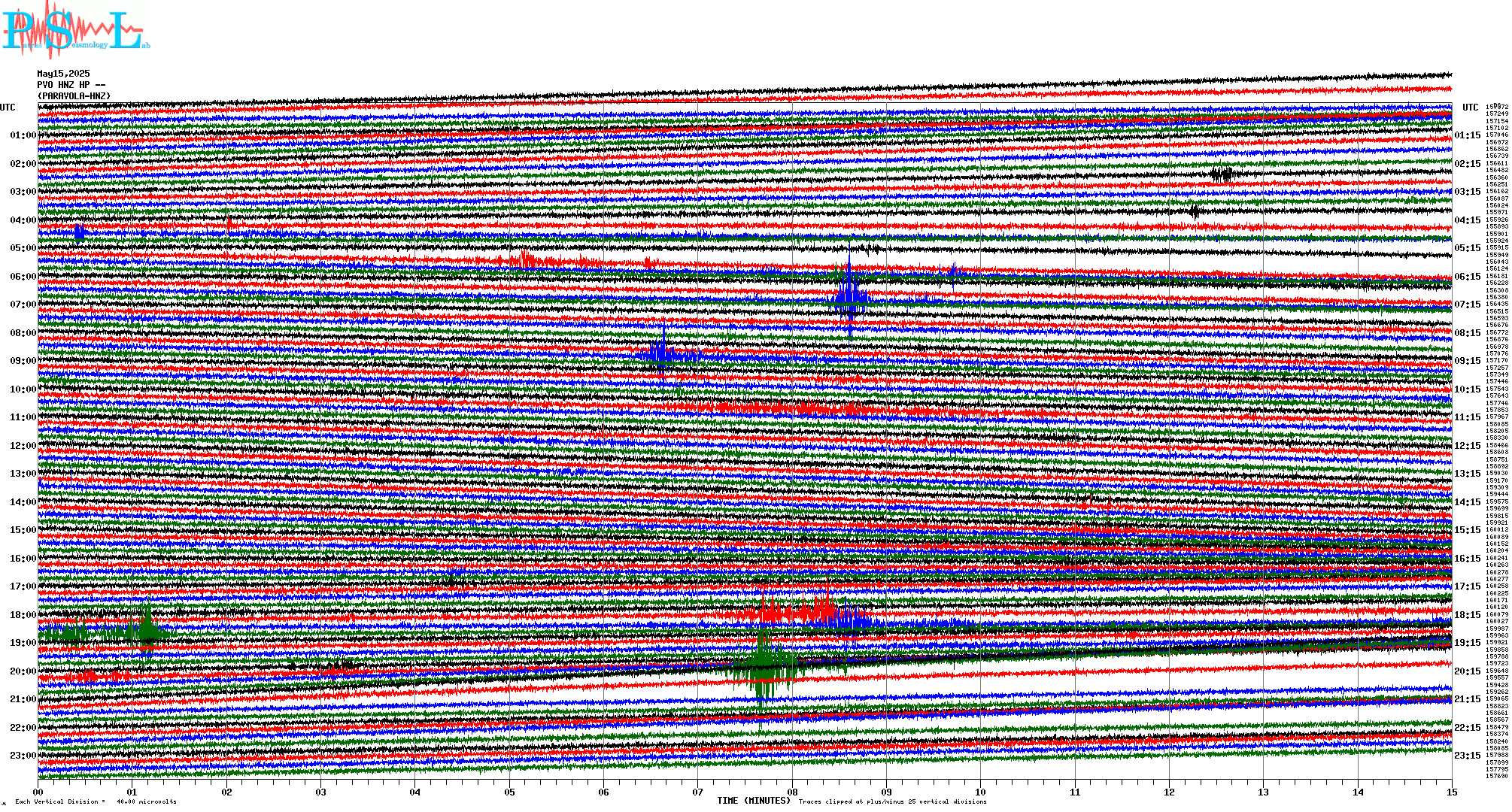
Task: Click the '02:00' hour label on left
Action: point(23,164)
